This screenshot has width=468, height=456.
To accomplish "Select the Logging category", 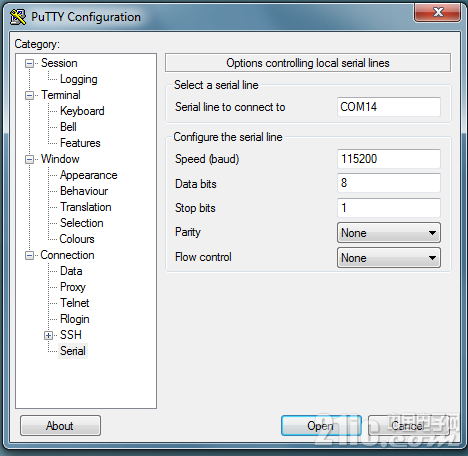I will coord(79,79).
